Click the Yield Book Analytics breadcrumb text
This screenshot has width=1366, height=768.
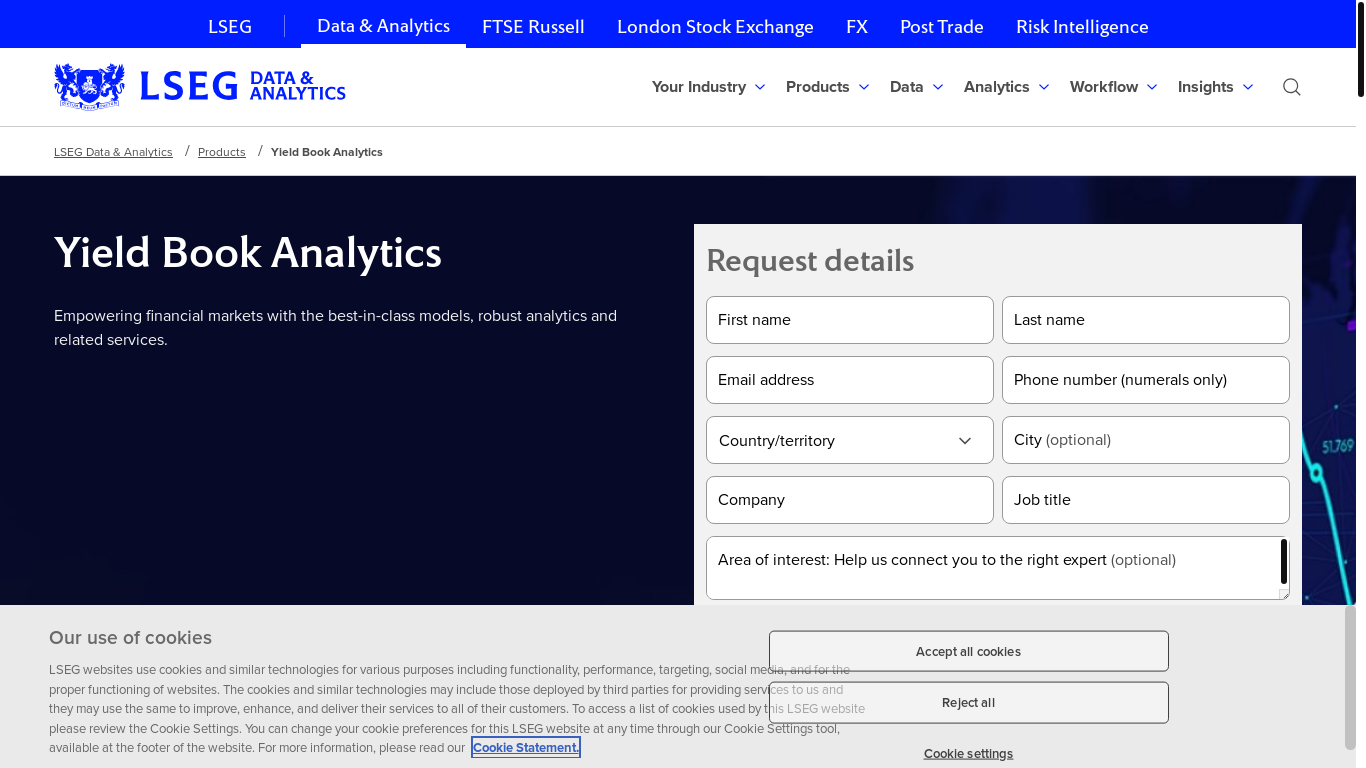pyautogui.click(x=327, y=152)
